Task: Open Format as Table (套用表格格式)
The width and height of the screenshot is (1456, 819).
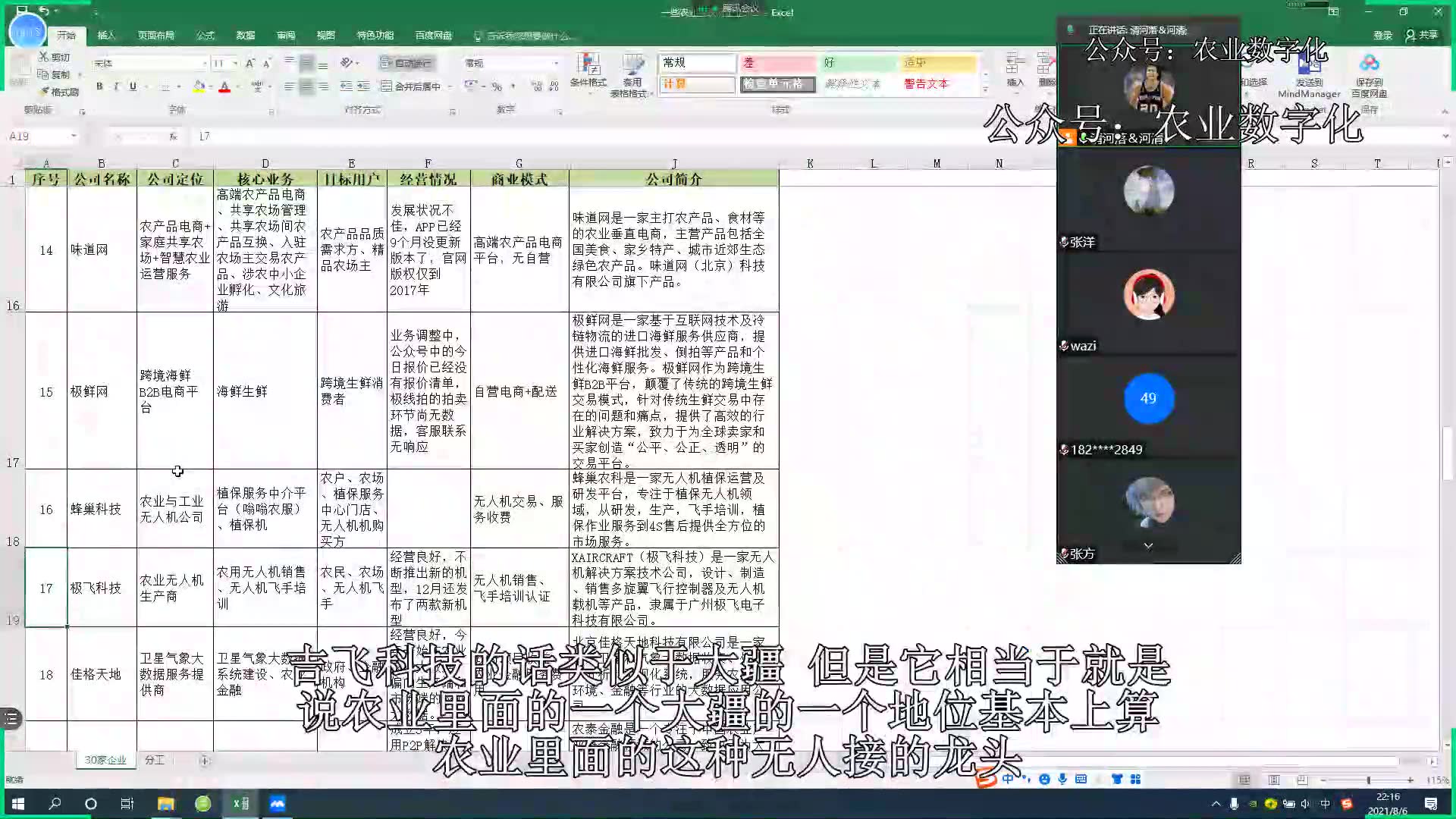Action: point(630,74)
